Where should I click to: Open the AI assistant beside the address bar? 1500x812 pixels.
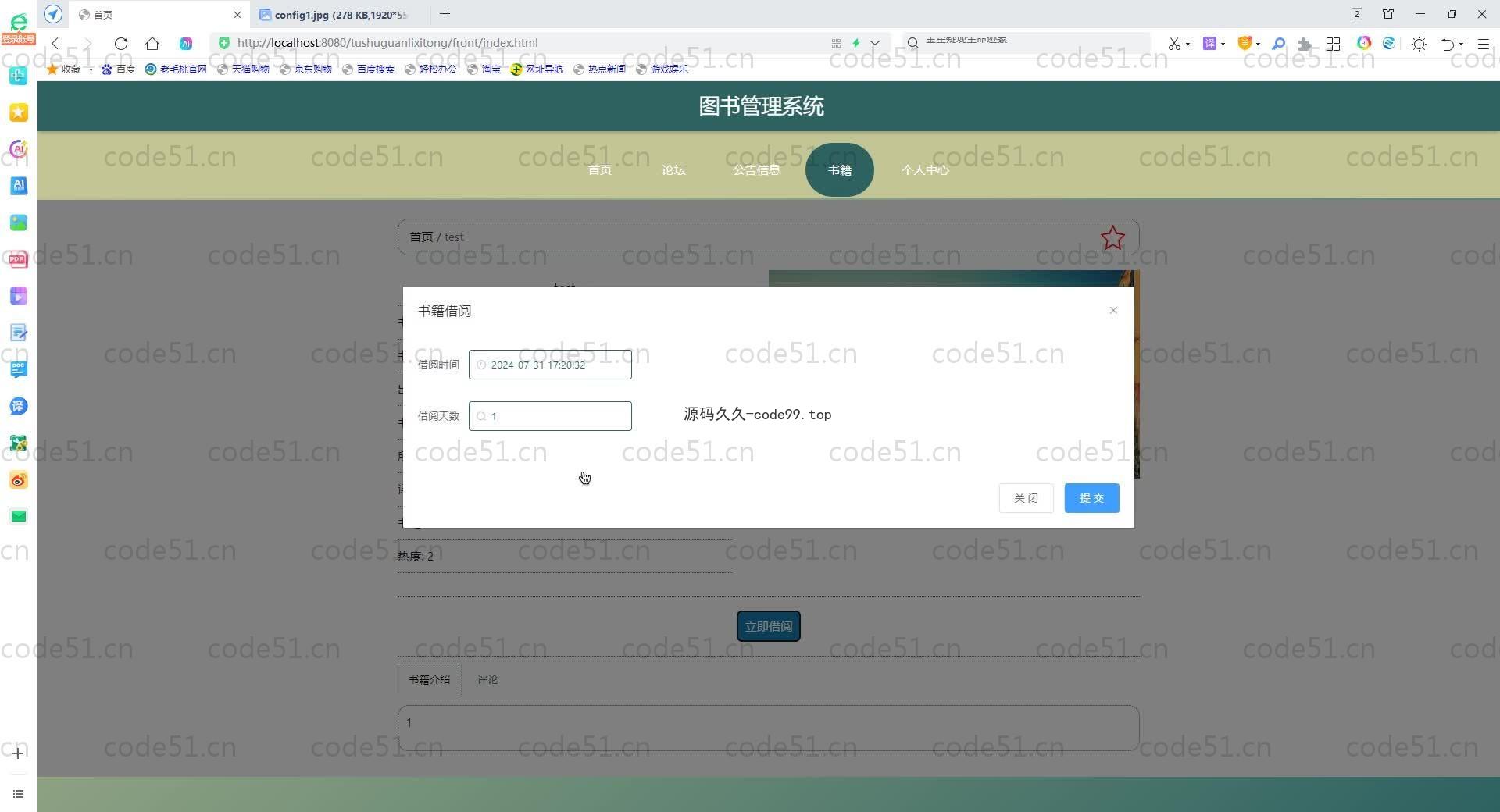[186, 44]
